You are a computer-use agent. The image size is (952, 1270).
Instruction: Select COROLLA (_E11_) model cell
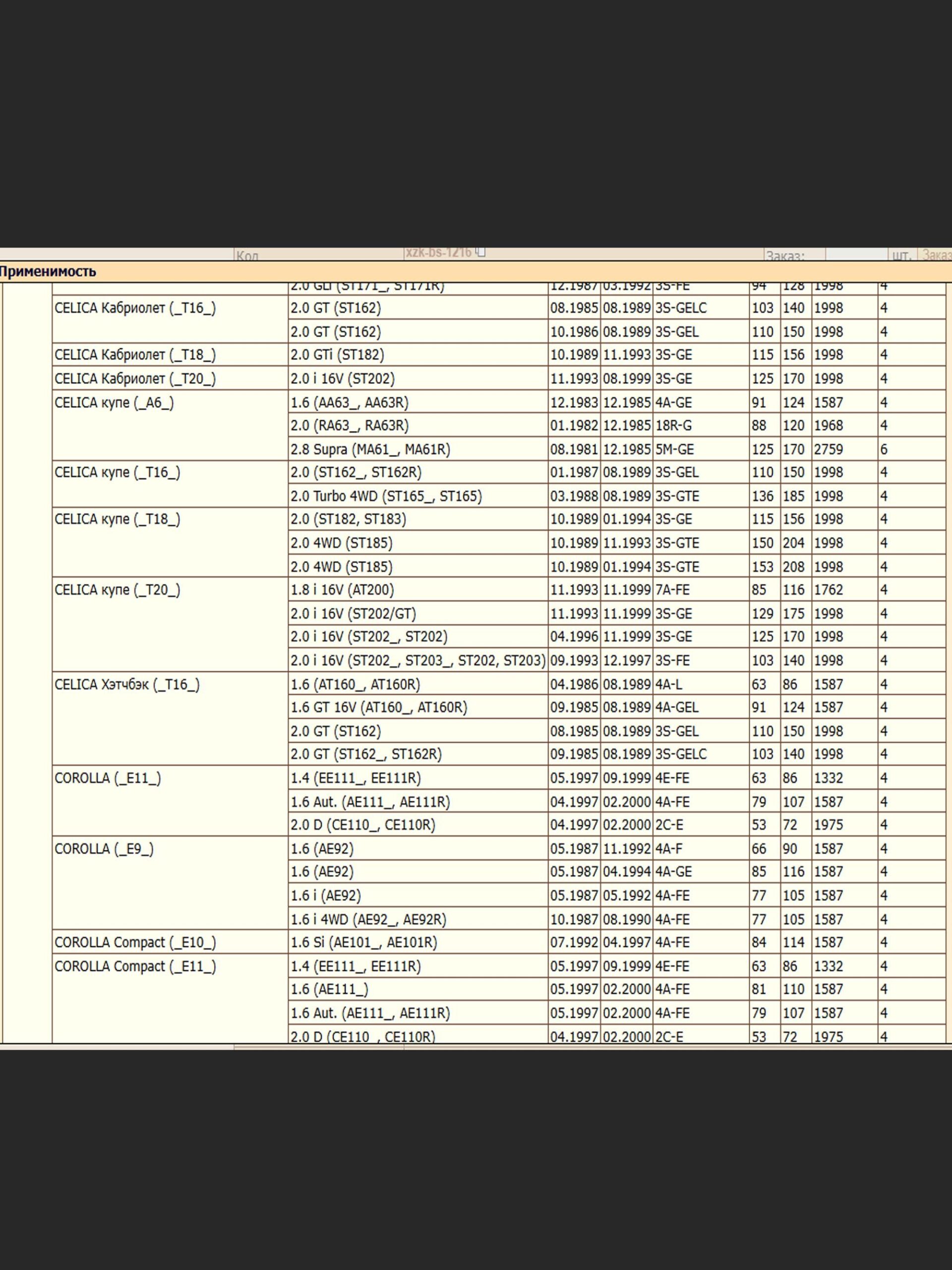coord(108,778)
